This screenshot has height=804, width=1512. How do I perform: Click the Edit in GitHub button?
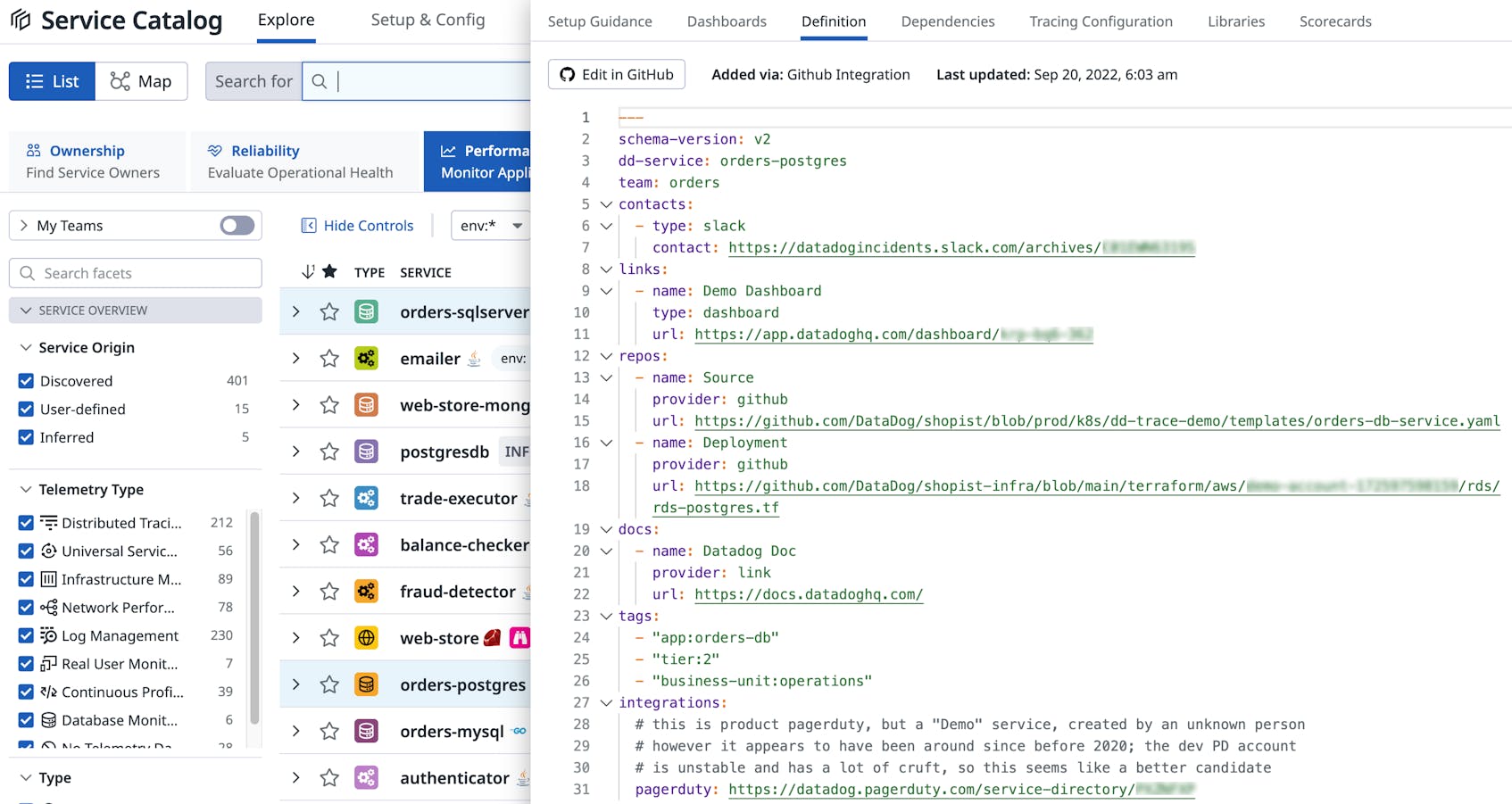pyautogui.click(x=616, y=74)
